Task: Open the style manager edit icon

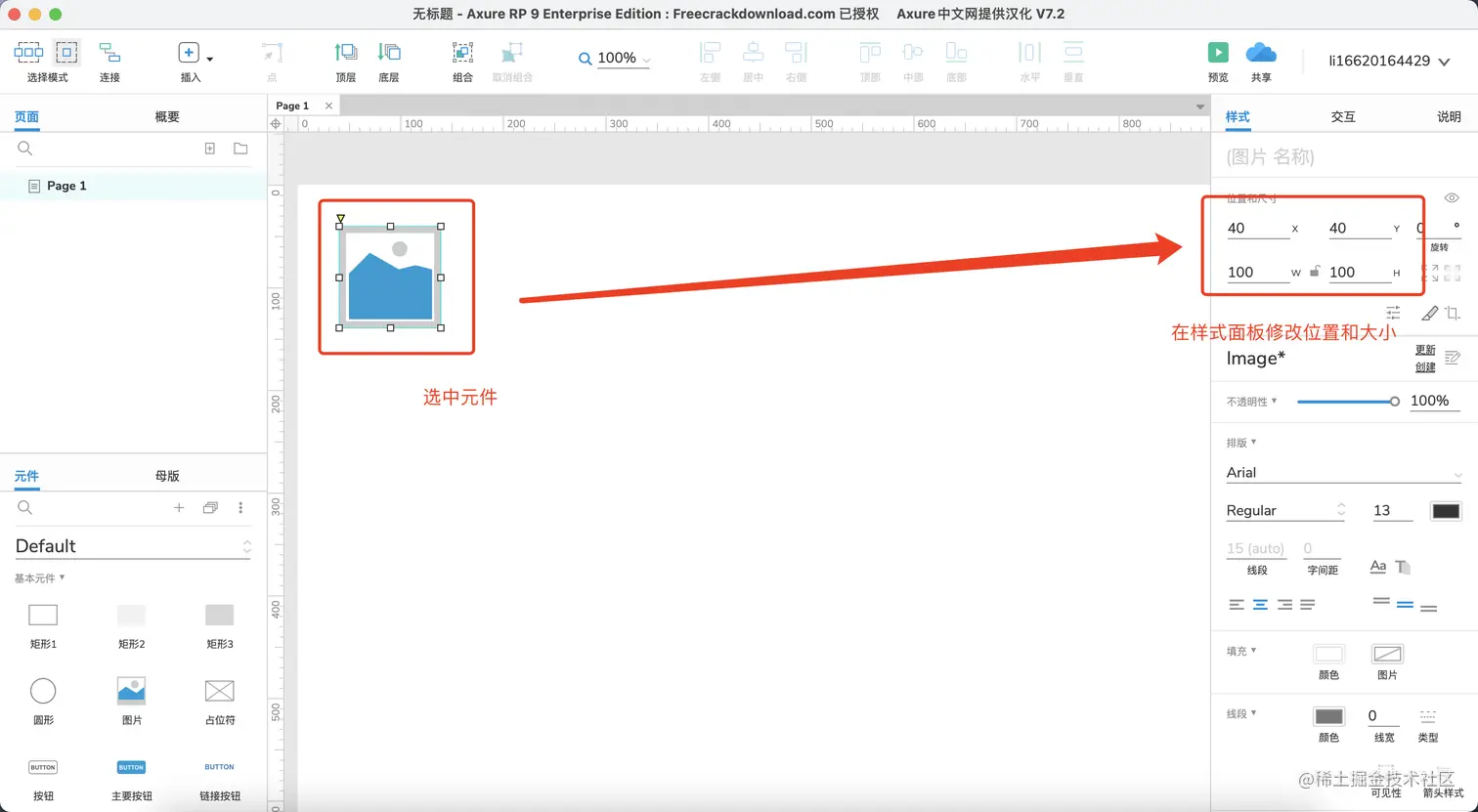Action: click(x=1453, y=358)
